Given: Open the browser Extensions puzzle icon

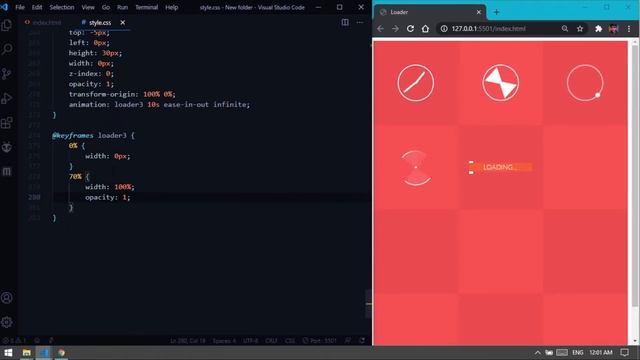Looking at the screenshot, I should click(x=598, y=29).
